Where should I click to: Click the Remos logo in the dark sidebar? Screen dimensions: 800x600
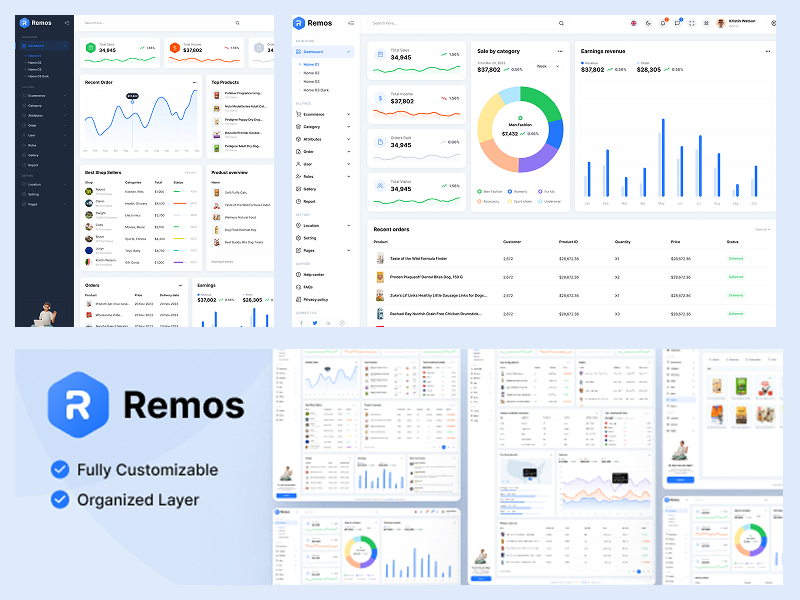click(x=36, y=22)
